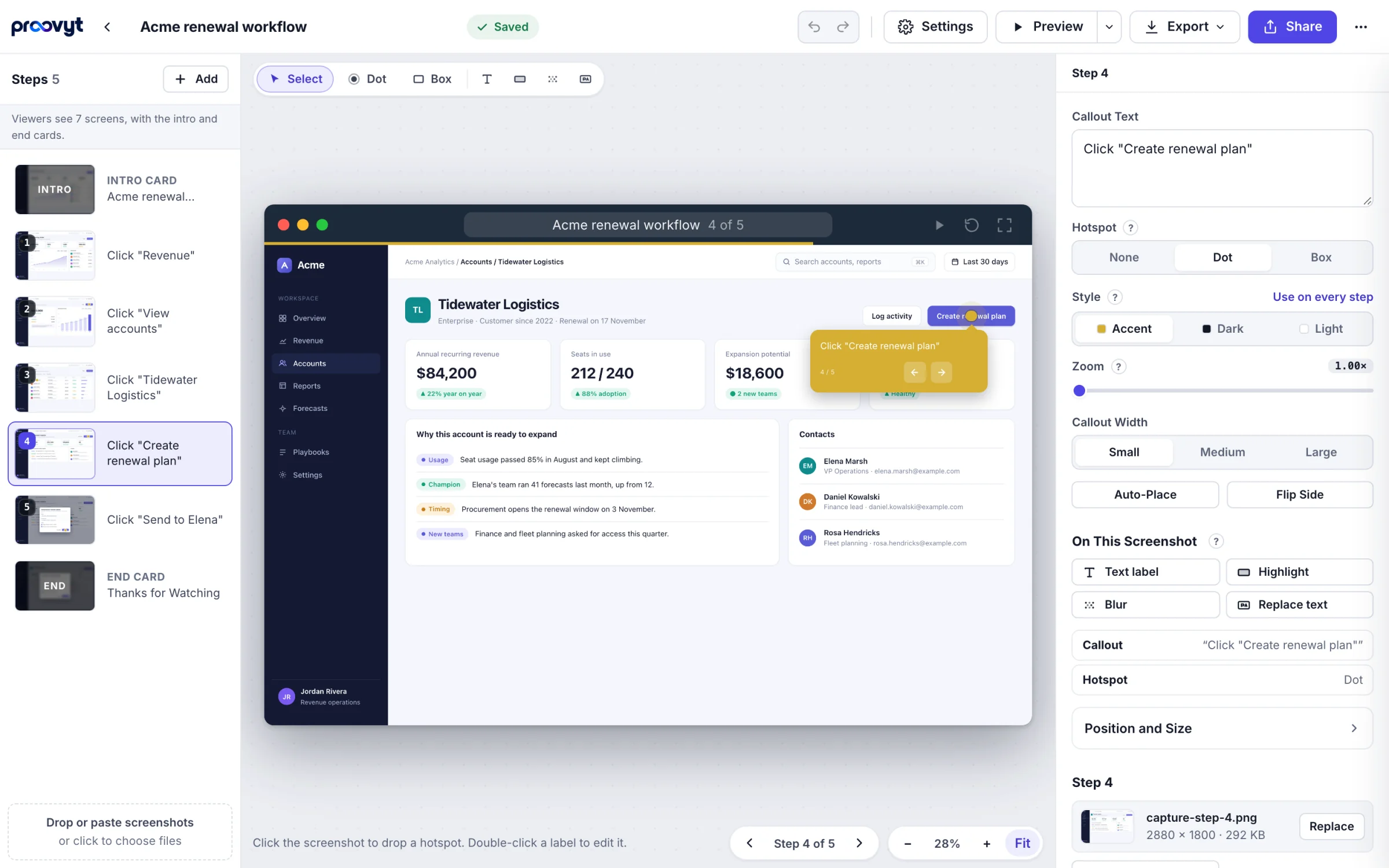Viewport: 1389px width, 868px height.
Task: Activate the Select tool
Action: [295, 79]
